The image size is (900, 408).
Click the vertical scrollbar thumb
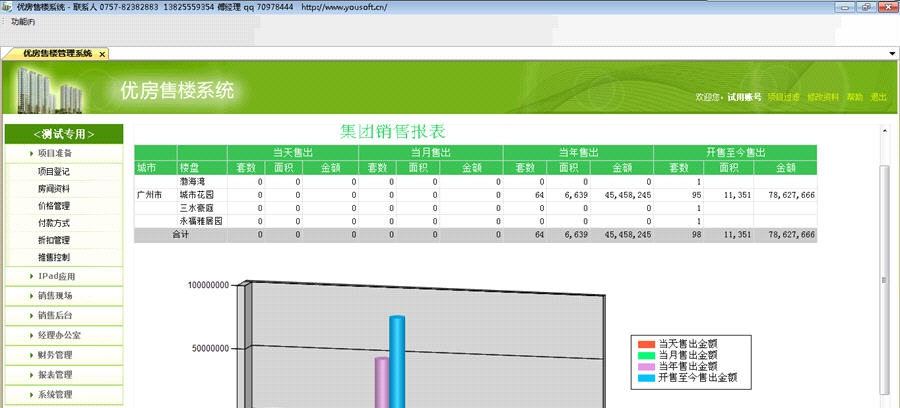coord(885,279)
